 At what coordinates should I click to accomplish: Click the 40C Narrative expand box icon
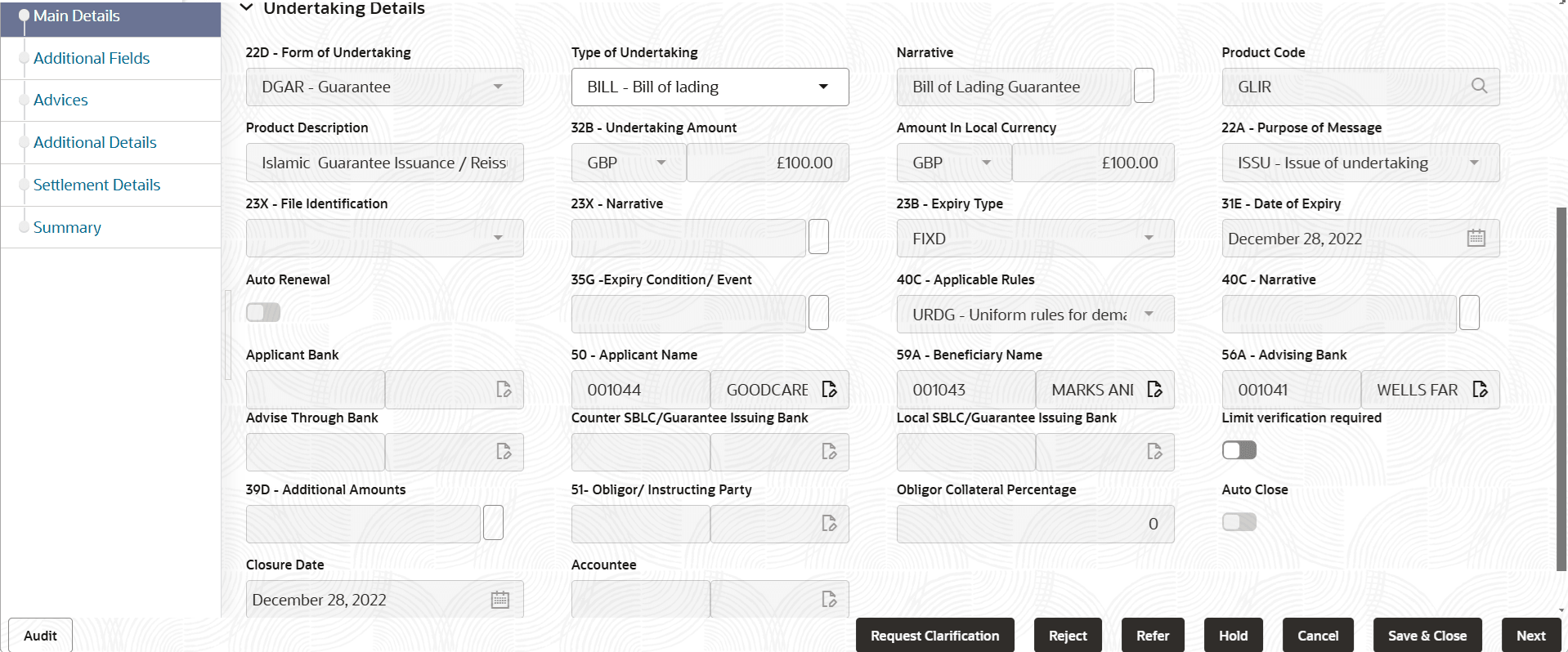(1469, 314)
